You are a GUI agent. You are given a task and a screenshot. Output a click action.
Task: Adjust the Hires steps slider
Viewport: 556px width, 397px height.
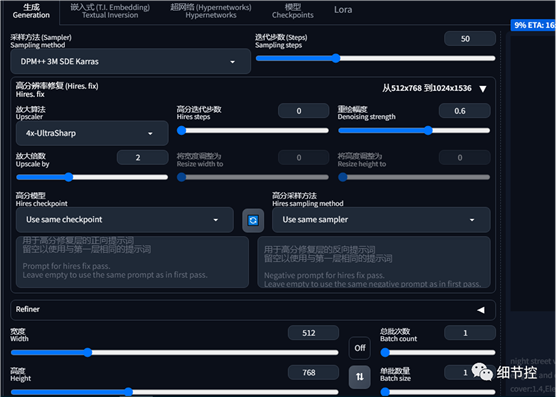coord(253,130)
